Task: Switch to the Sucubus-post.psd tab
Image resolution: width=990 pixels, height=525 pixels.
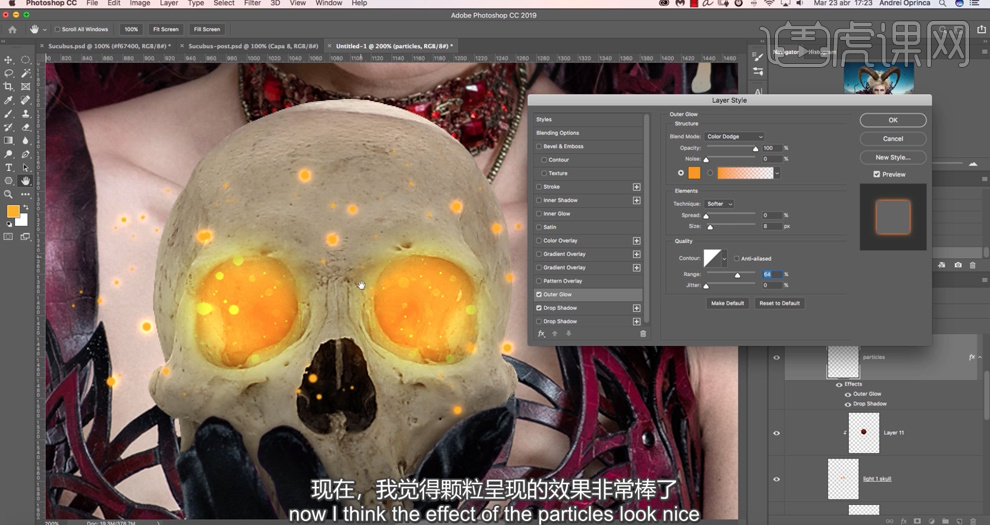Action: (252, 46)
